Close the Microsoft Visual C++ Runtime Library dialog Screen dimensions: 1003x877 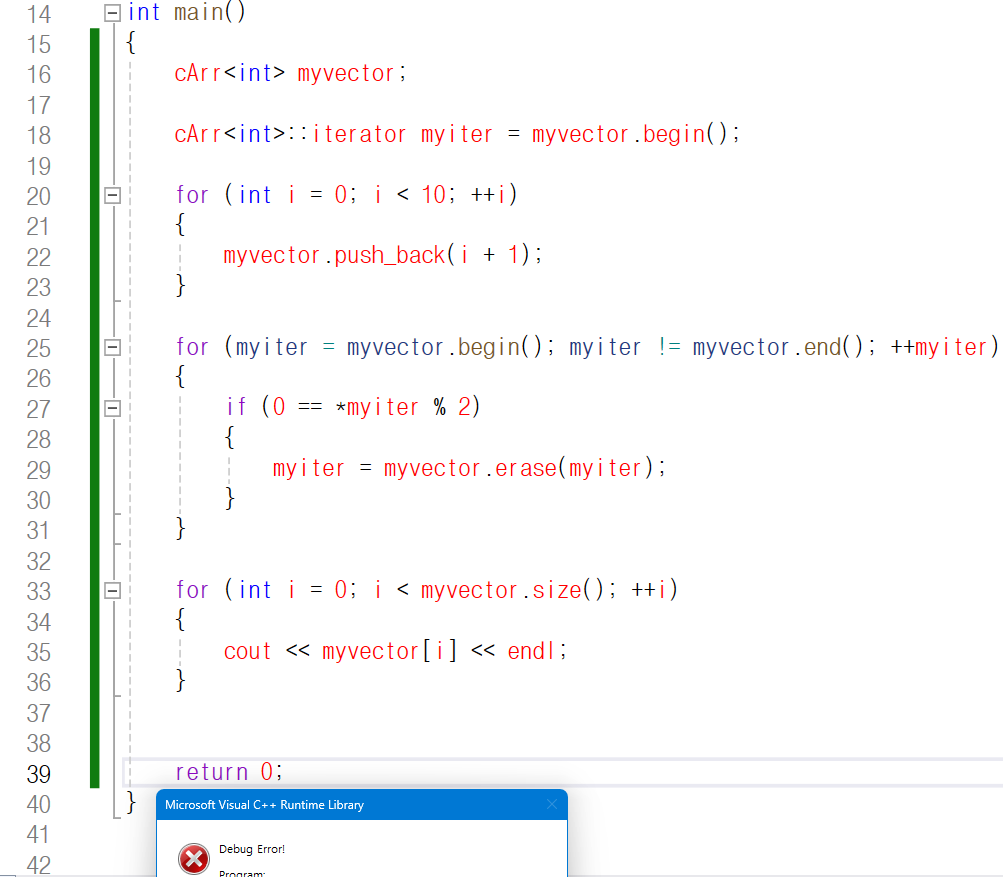tap(552, 805)
